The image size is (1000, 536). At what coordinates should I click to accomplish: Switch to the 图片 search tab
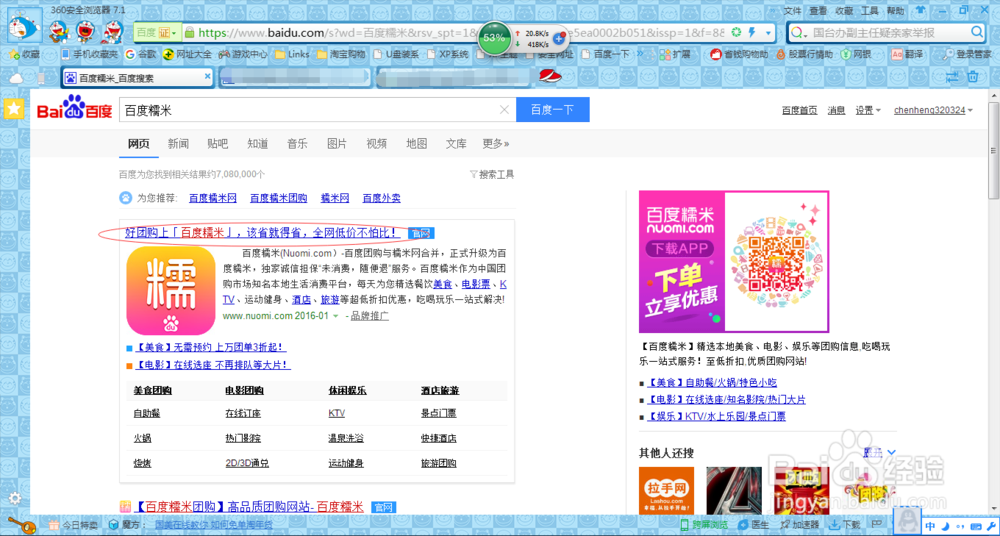(337, 144)
